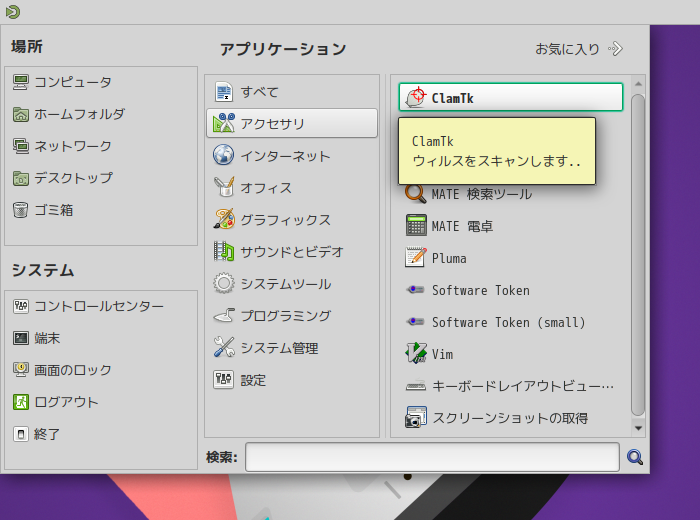This screenshot has width=700, height=520.
Task: Click the application list scroll down arrow
Action: tap(638, 428)
